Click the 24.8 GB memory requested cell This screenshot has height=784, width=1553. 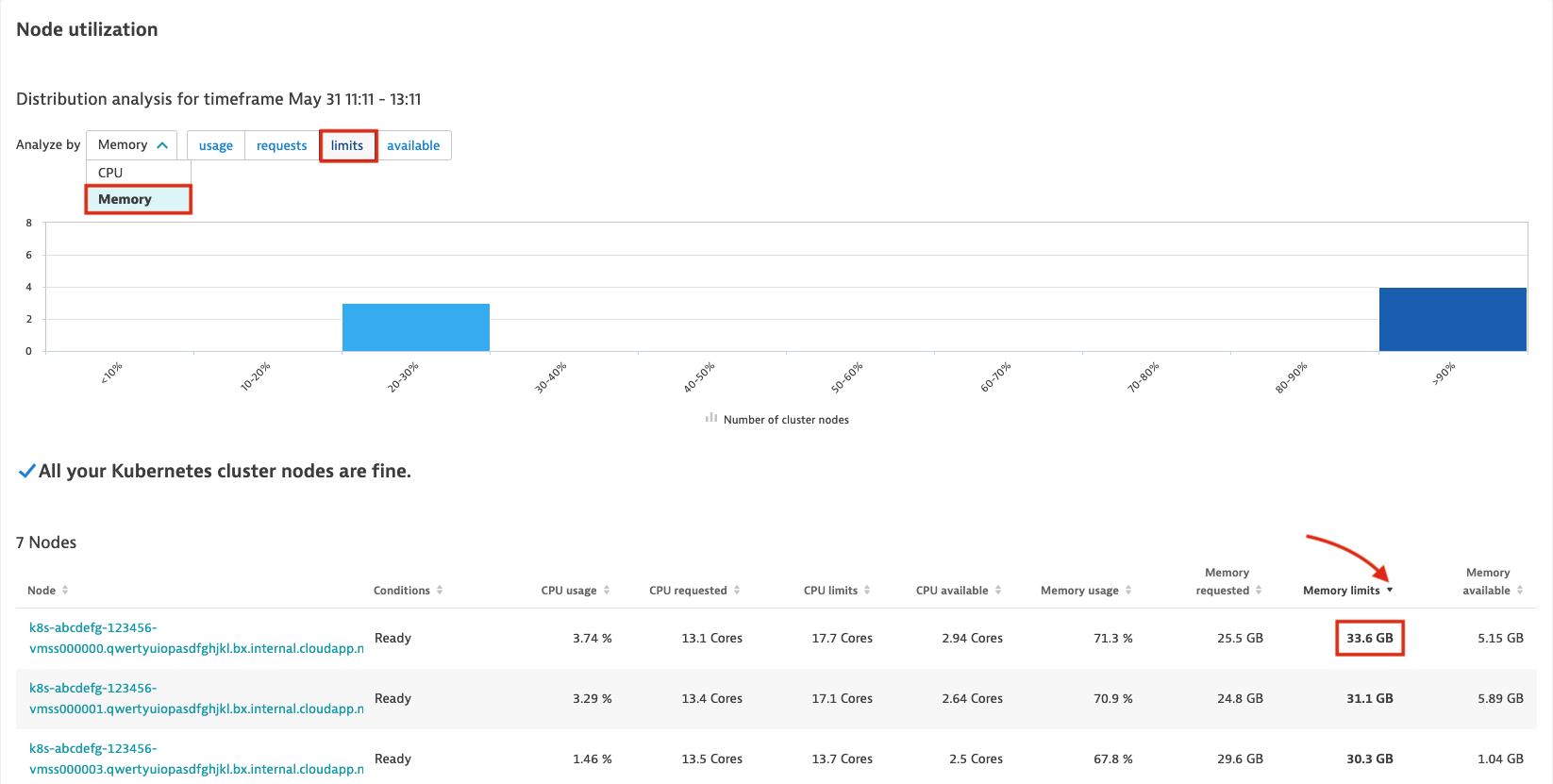1241,698
